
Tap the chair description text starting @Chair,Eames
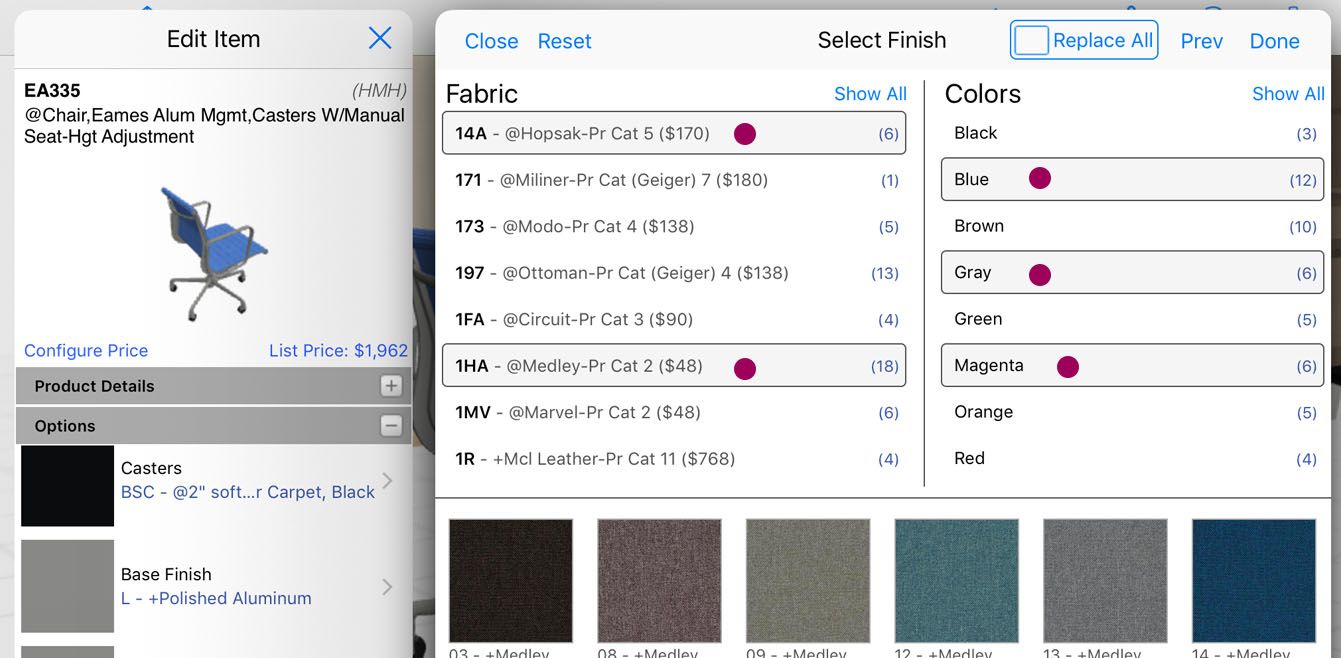(x=214, y=126)
